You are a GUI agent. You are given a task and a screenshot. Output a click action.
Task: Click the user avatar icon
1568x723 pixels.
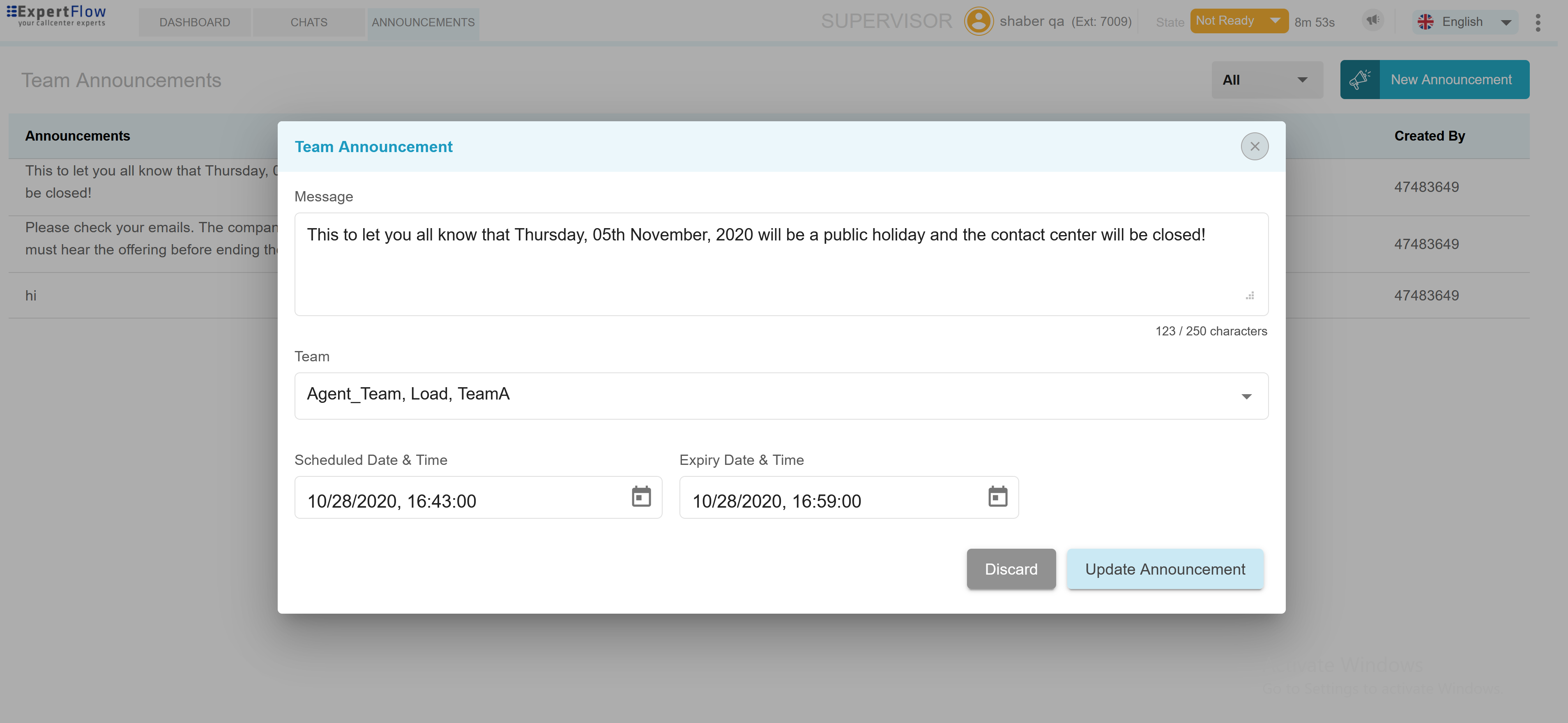(x=978, y=21)
